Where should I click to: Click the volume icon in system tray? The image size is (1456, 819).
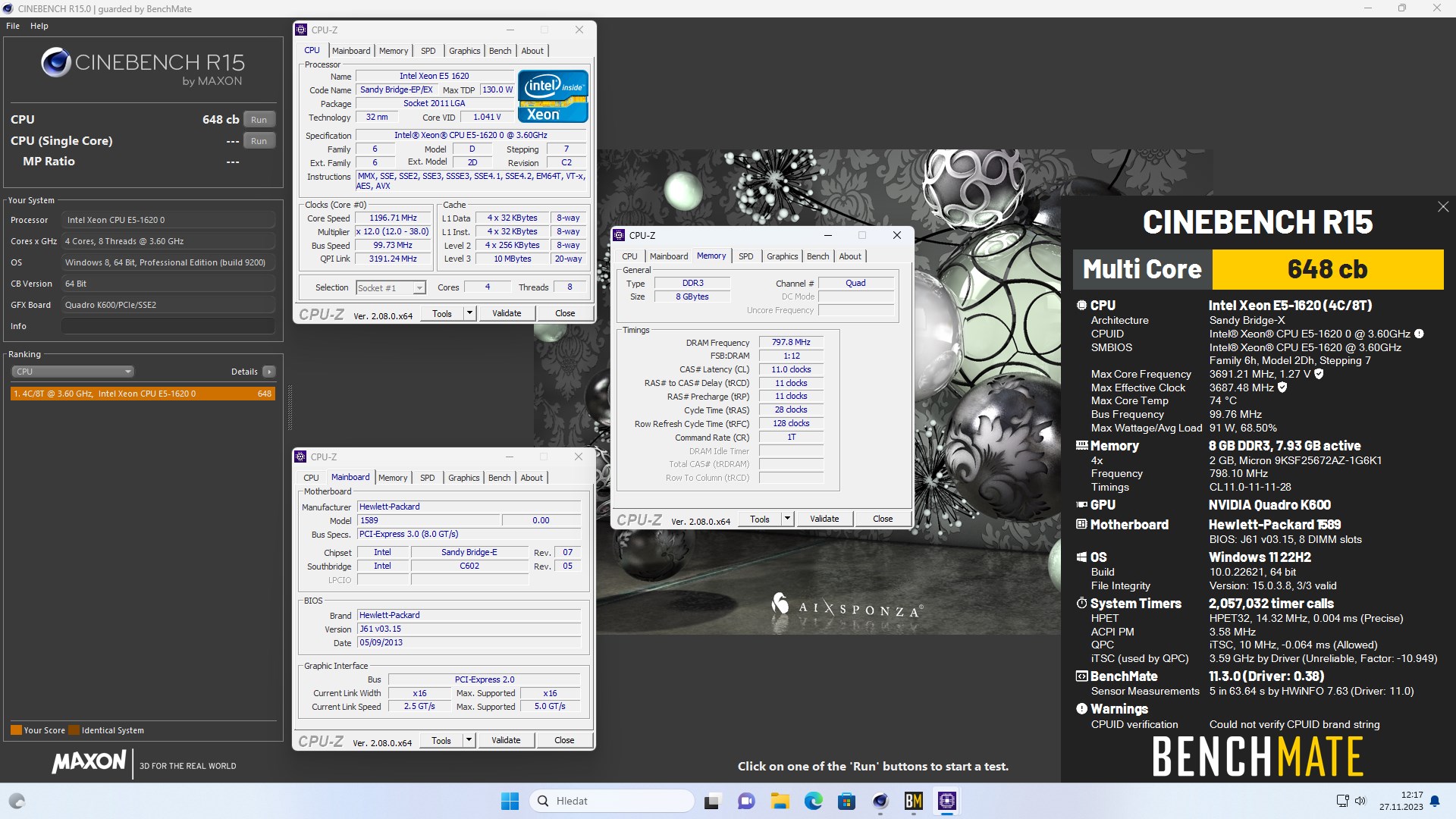point(1360,801)
